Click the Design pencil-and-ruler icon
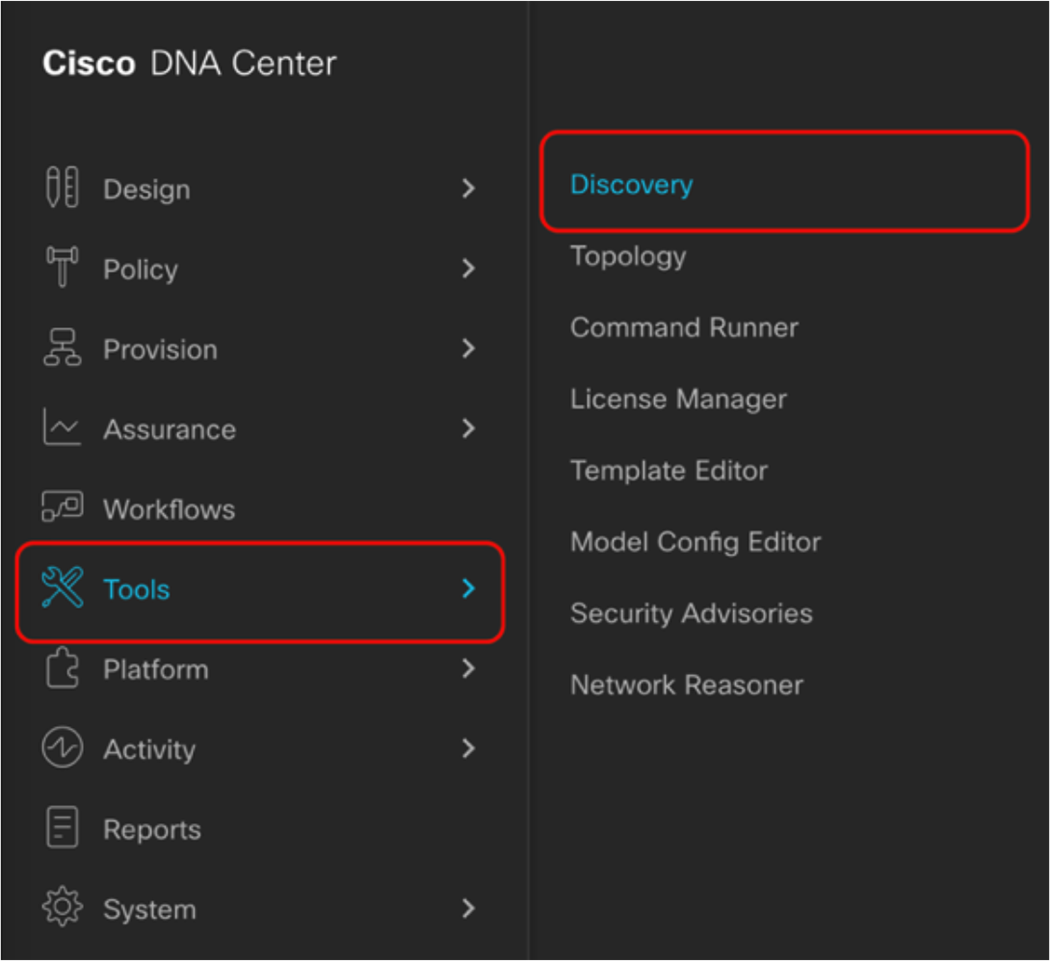The width and height of the screenshot is (1050, 961). [x=62, y=188]
